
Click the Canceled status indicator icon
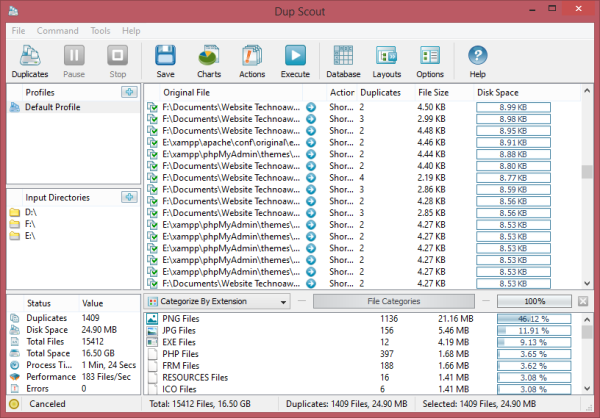pos(14,404)
